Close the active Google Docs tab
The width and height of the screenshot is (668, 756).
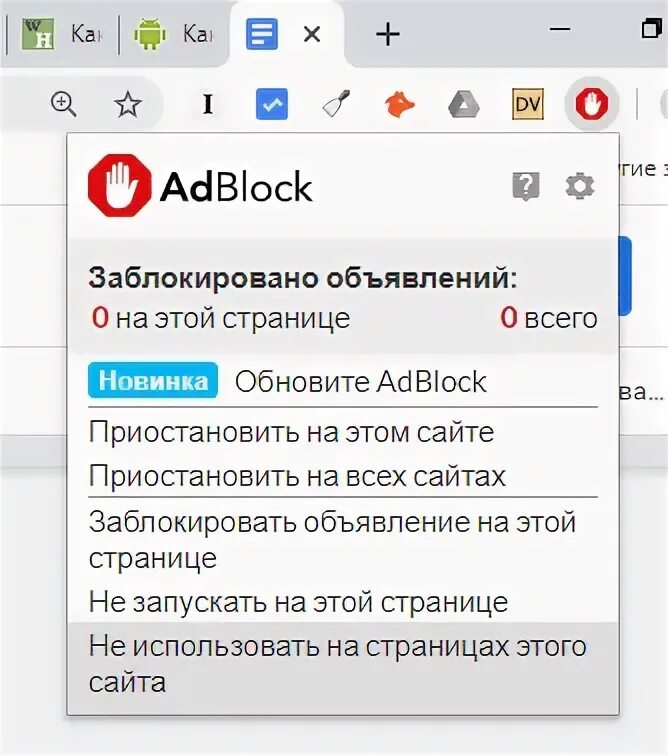pos(312,34)
